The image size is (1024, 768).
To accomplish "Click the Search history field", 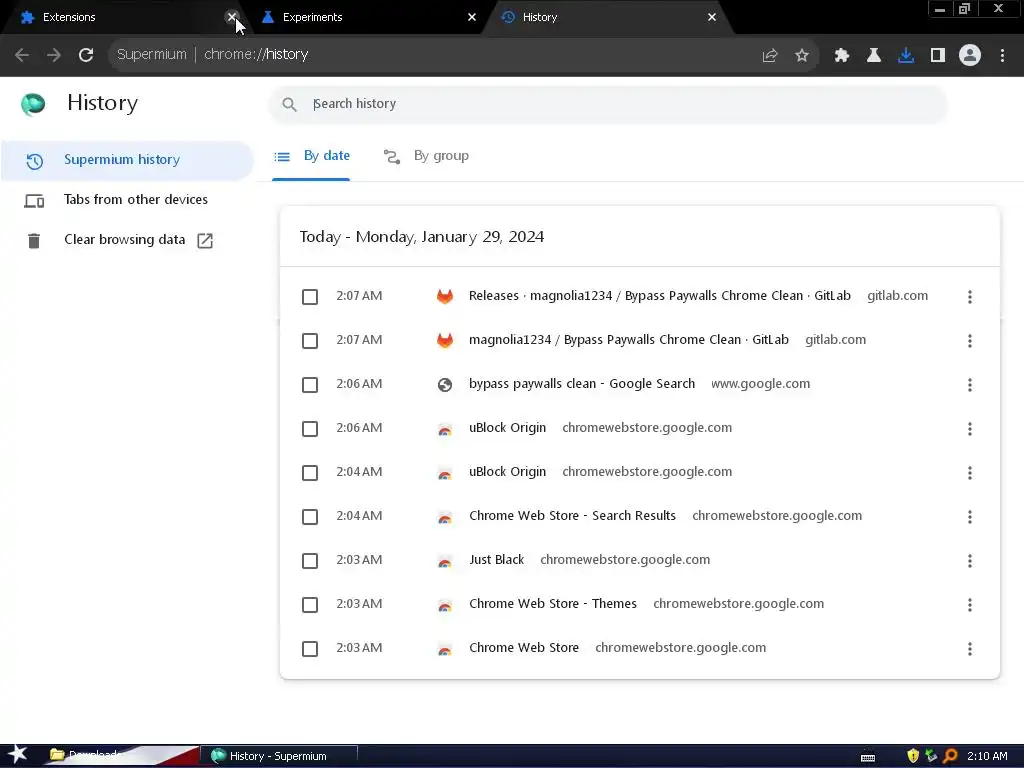I will (x=608, y=104).
